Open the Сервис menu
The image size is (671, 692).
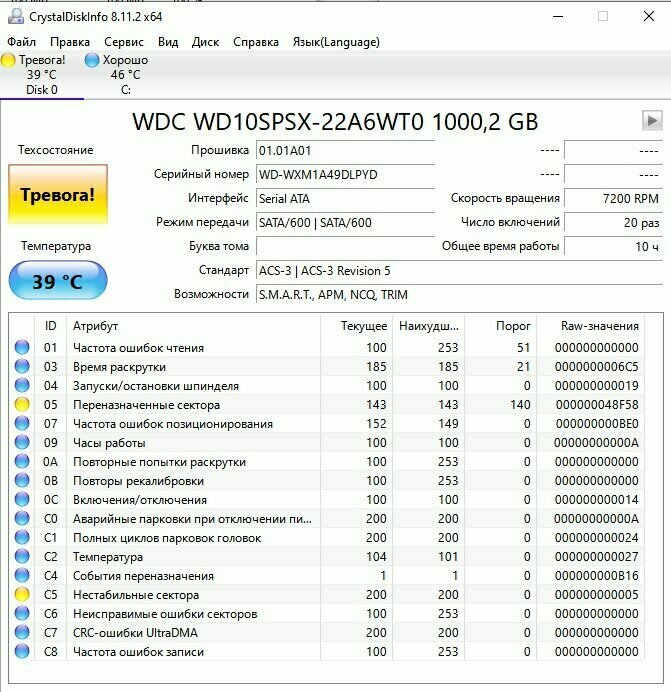pos(124,42)
